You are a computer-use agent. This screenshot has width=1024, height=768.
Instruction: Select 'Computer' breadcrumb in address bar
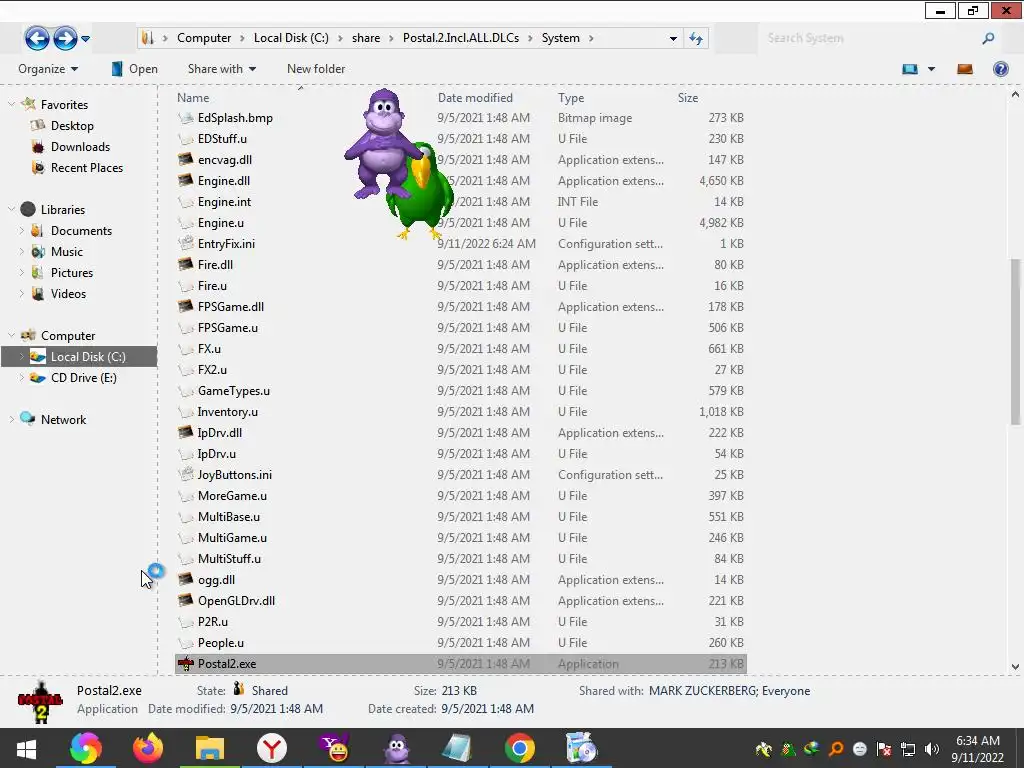tap(204, 38)
